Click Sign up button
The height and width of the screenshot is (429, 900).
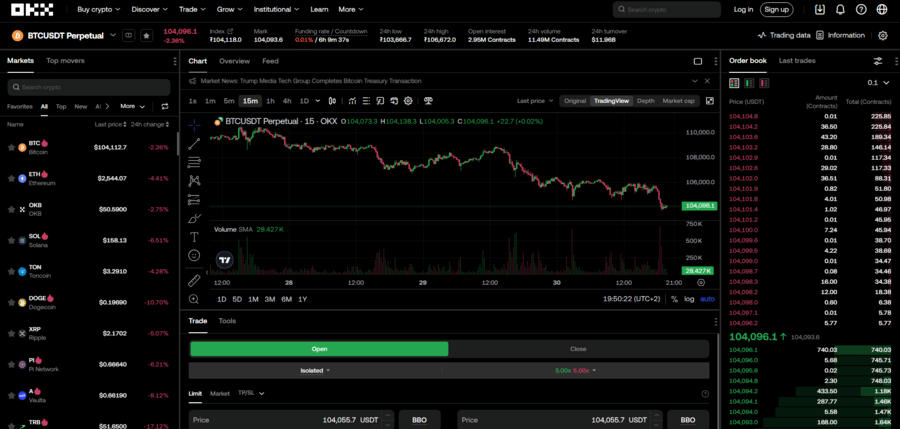click(777, 9)
